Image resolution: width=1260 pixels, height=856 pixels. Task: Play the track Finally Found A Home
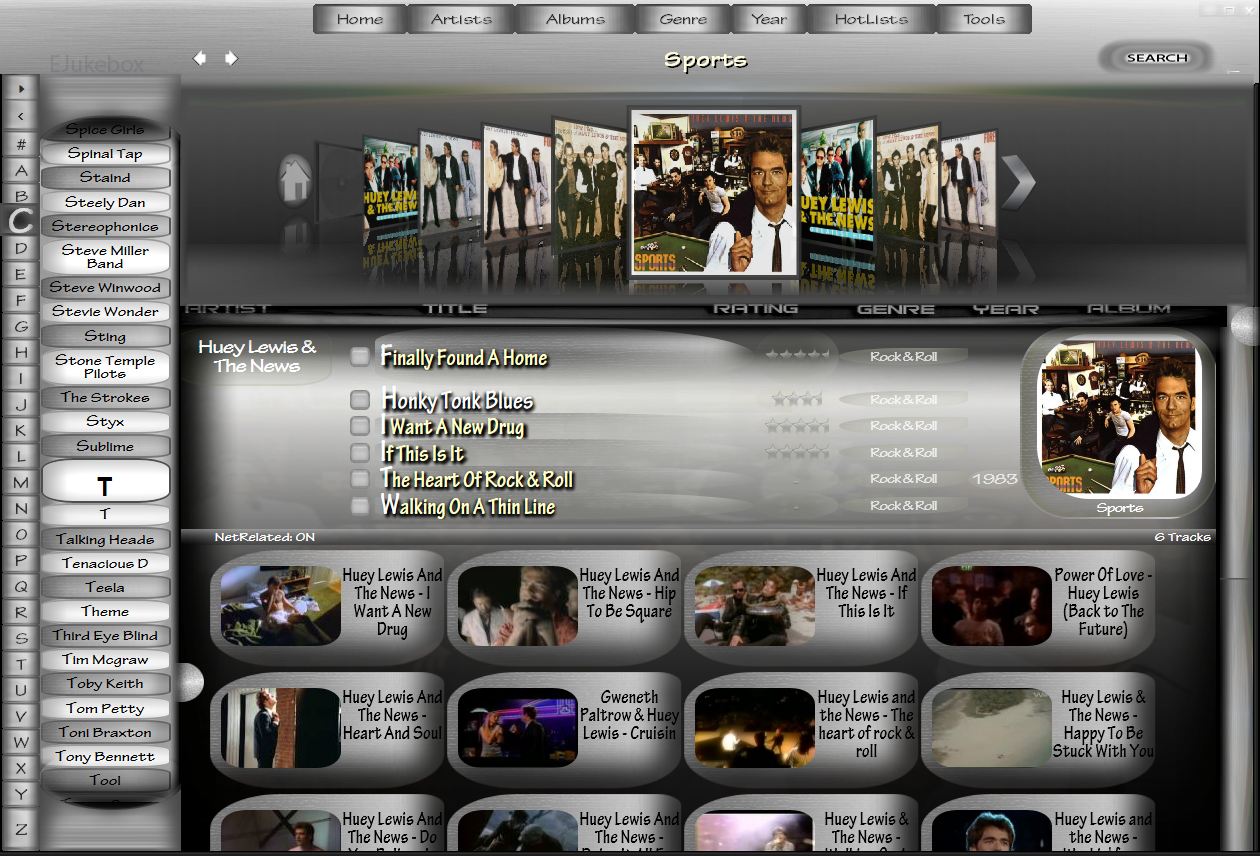pyautogui.click(x=465, y=357)
